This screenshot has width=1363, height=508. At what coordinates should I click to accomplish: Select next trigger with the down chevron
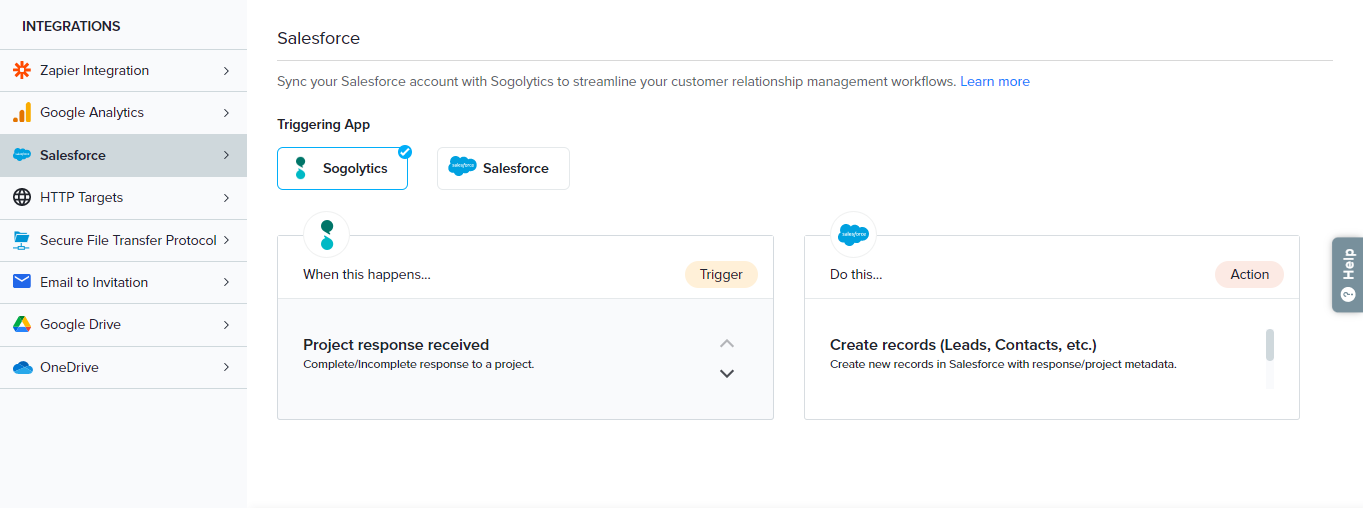[x=727, y=374]
